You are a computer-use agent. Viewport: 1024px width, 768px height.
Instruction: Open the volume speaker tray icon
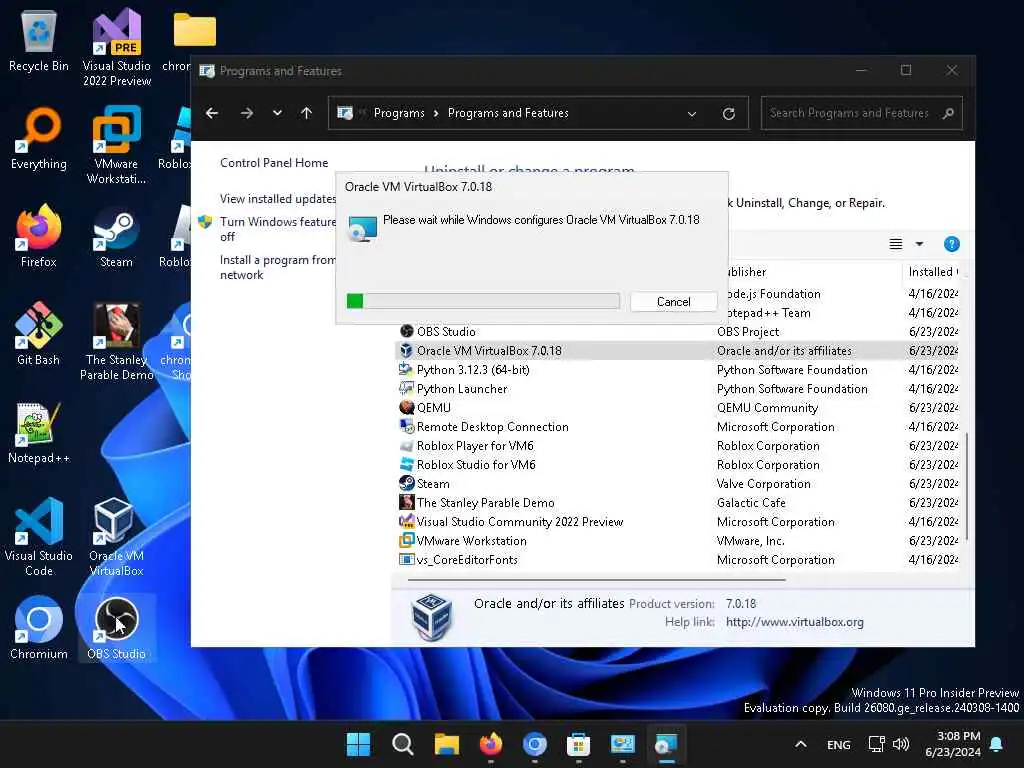coord(901,744)
